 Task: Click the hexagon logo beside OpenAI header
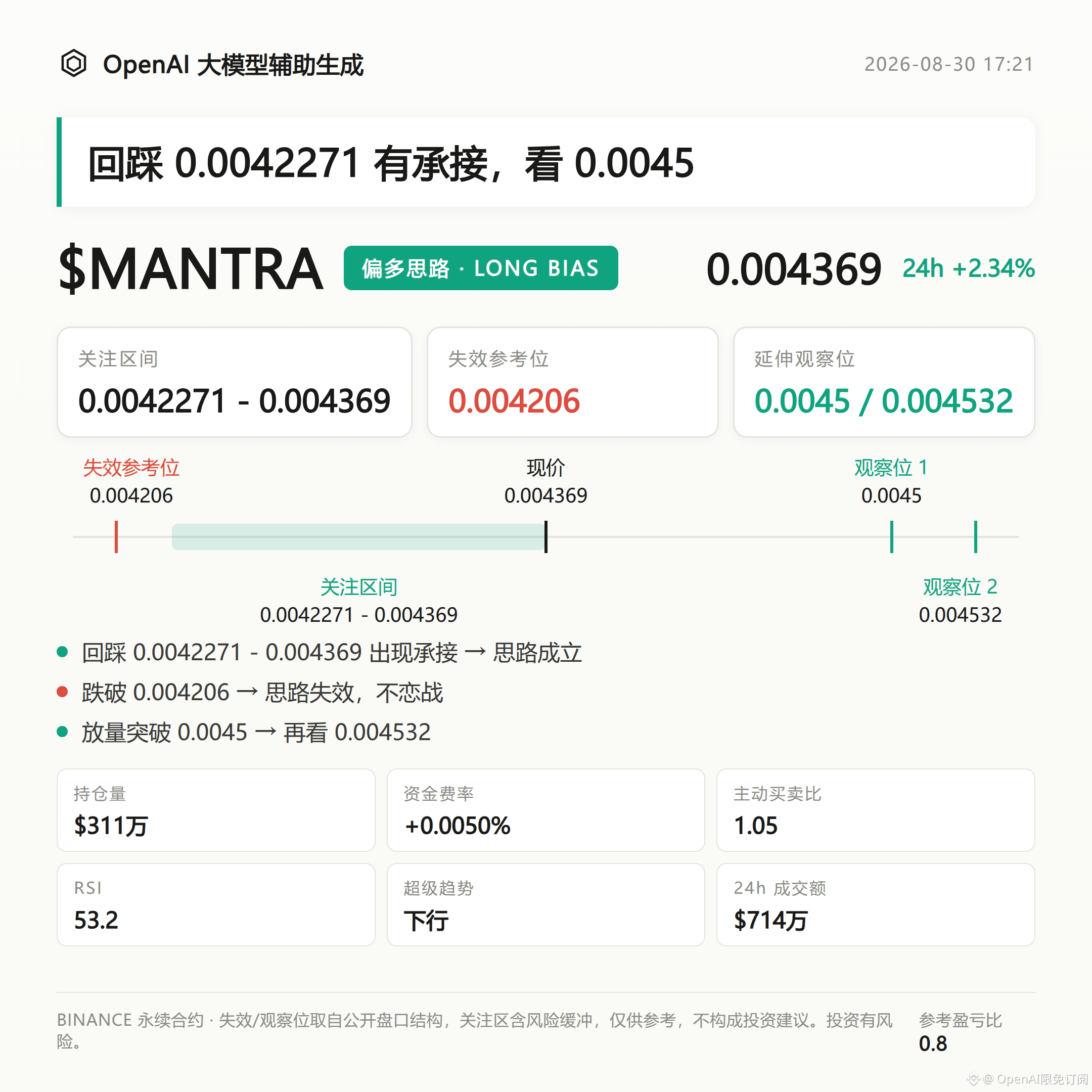pyautogui.click(x=73, y=63)
